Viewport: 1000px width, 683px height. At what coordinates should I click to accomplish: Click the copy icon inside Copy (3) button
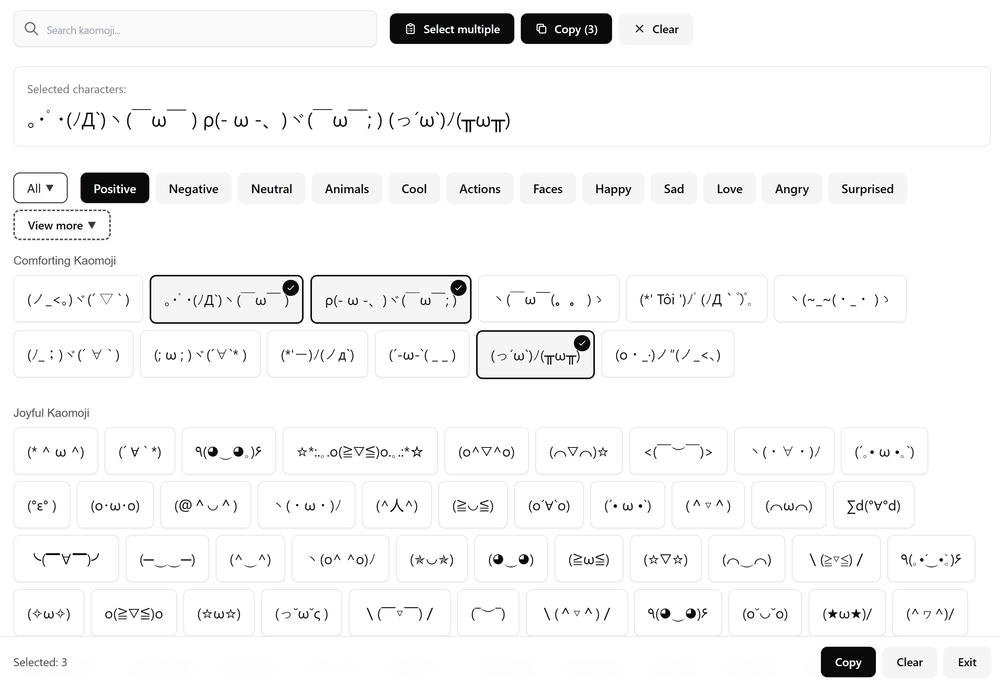(x=540, y=29)
